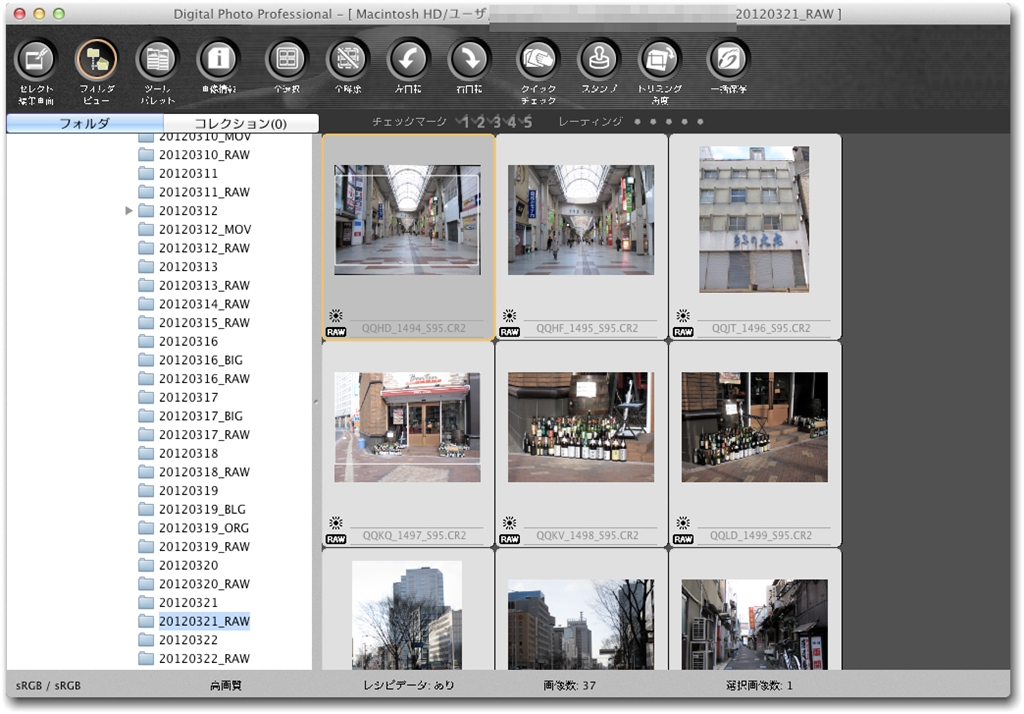This screenshot has height=714, width=1024.
Task: Click the Clear All selection (全解除) icon
Action: coord(348,61)
